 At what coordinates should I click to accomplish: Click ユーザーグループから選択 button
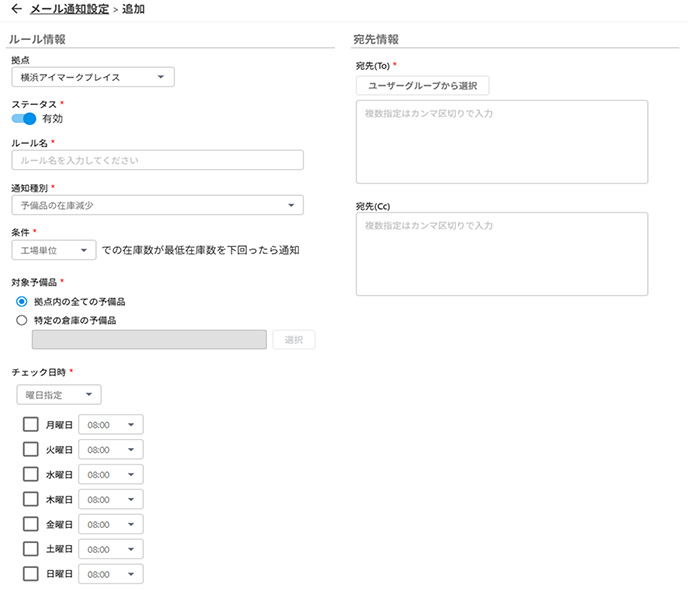(x=422, y=86)
